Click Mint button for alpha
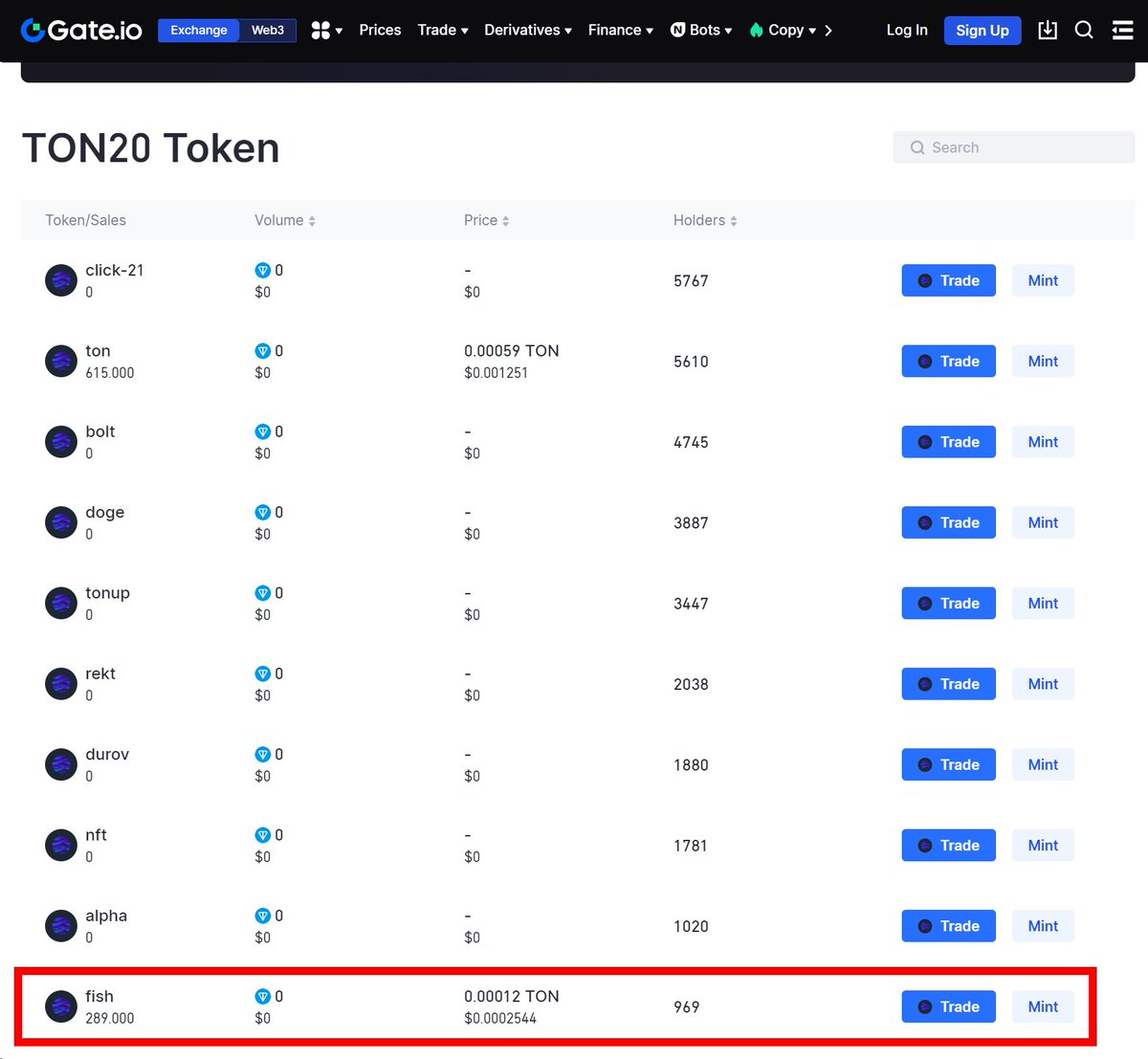1148x1059 pixels. [1043, 926]
